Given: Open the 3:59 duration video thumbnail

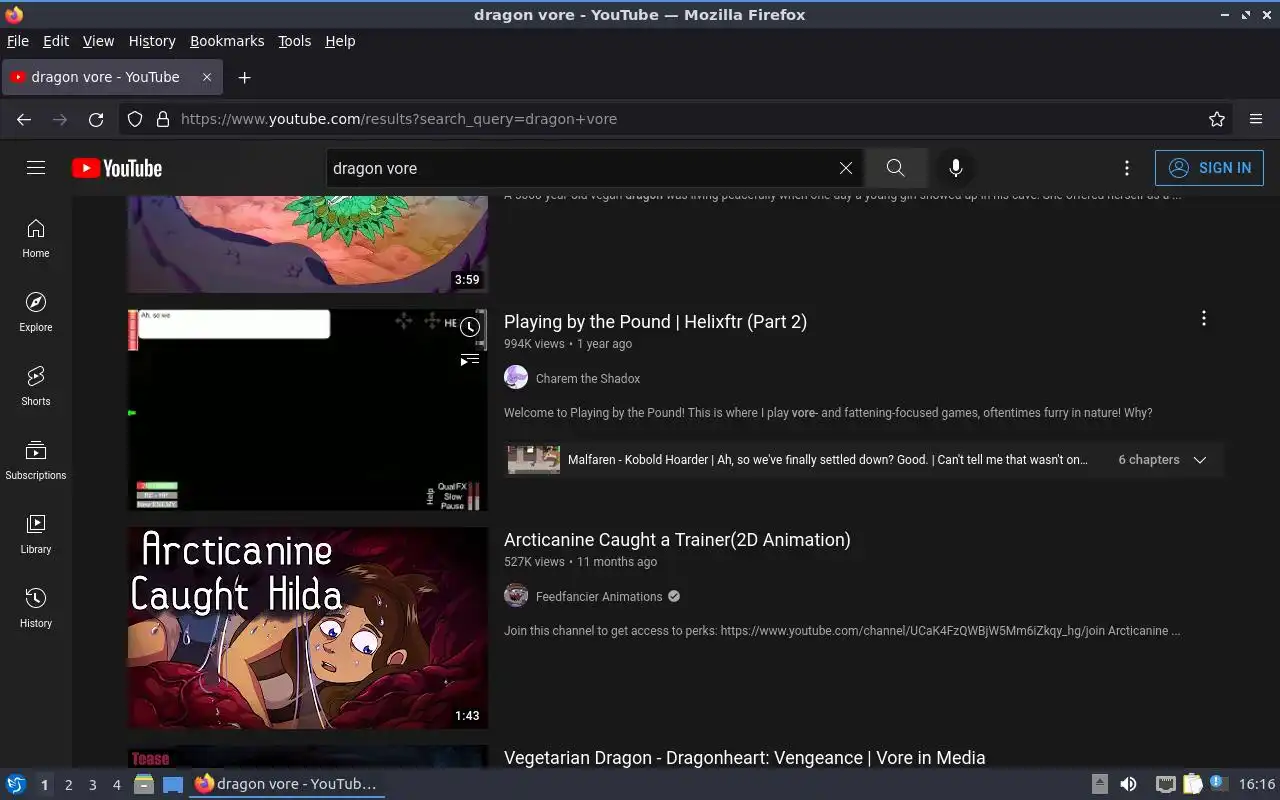Looking at the screenshot, I should (308, 244).
